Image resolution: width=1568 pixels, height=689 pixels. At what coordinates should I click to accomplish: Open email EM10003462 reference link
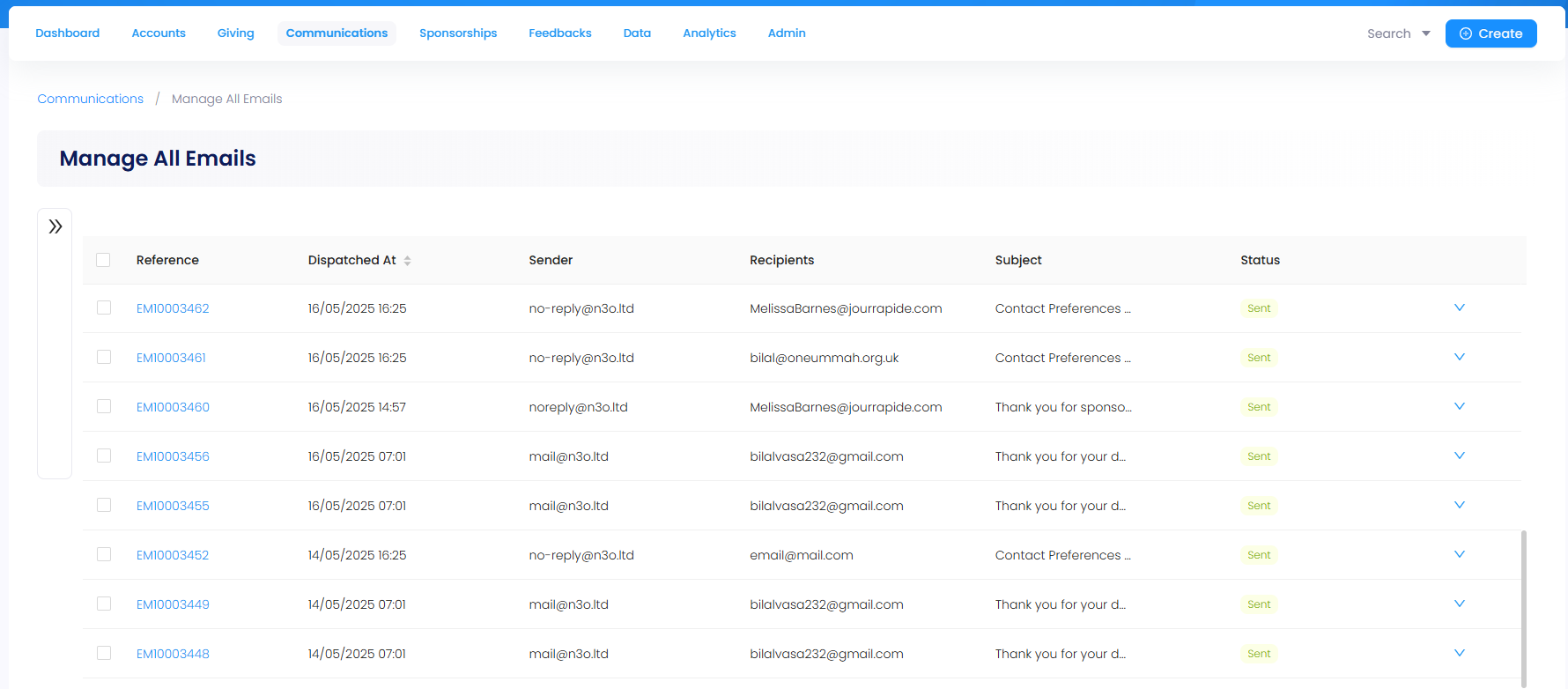pos(173,308)
